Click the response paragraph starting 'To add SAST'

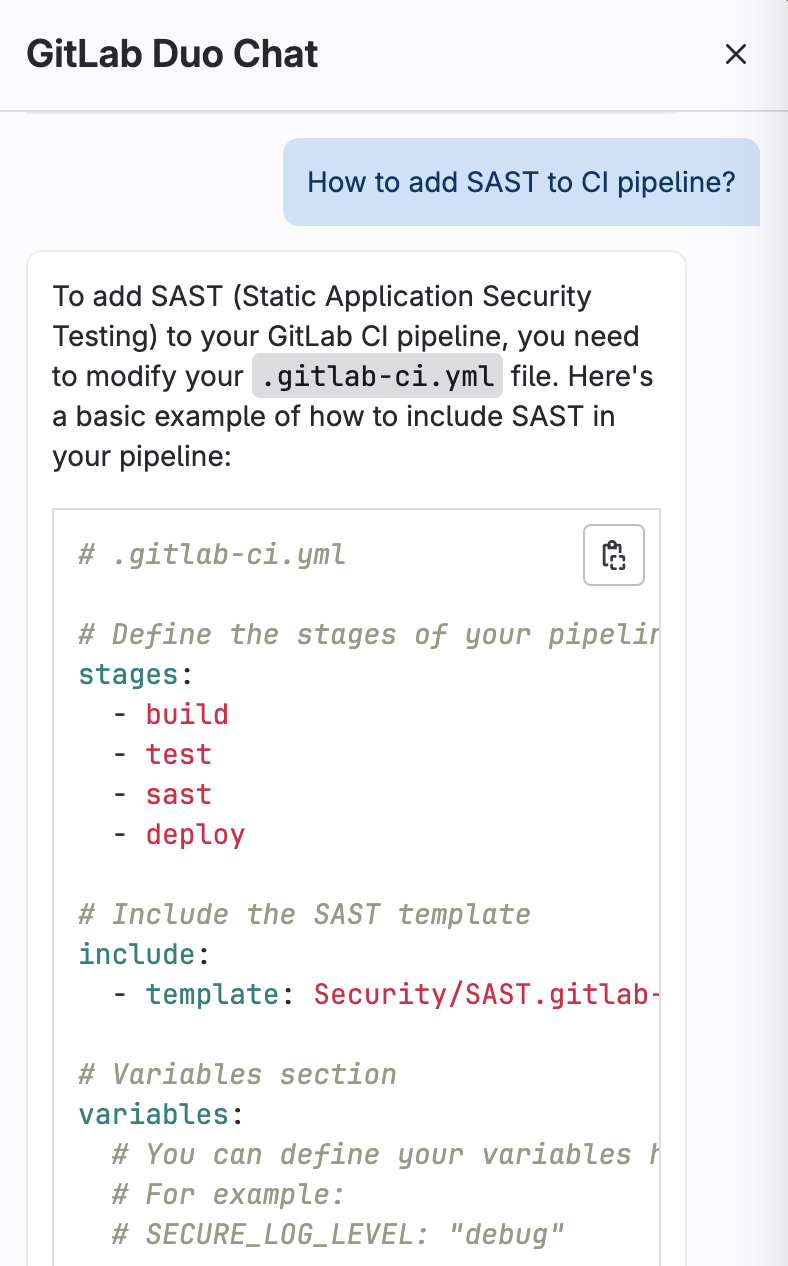[x=354, y=376]
